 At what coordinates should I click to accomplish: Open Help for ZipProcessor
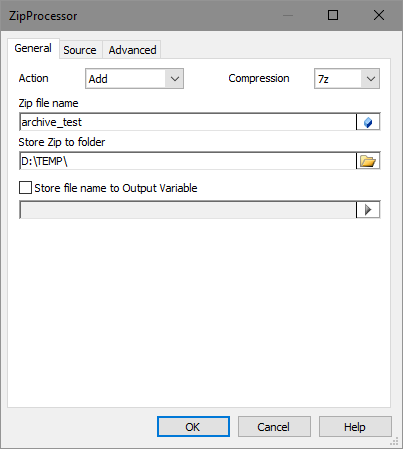[355, 427]
